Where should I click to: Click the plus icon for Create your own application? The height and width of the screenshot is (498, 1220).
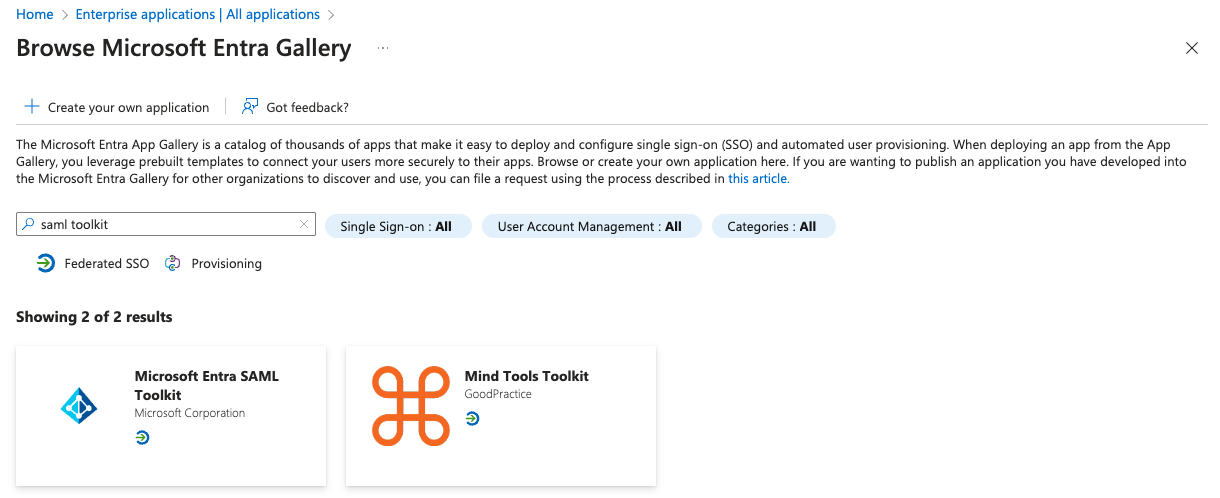pos(32,107)
